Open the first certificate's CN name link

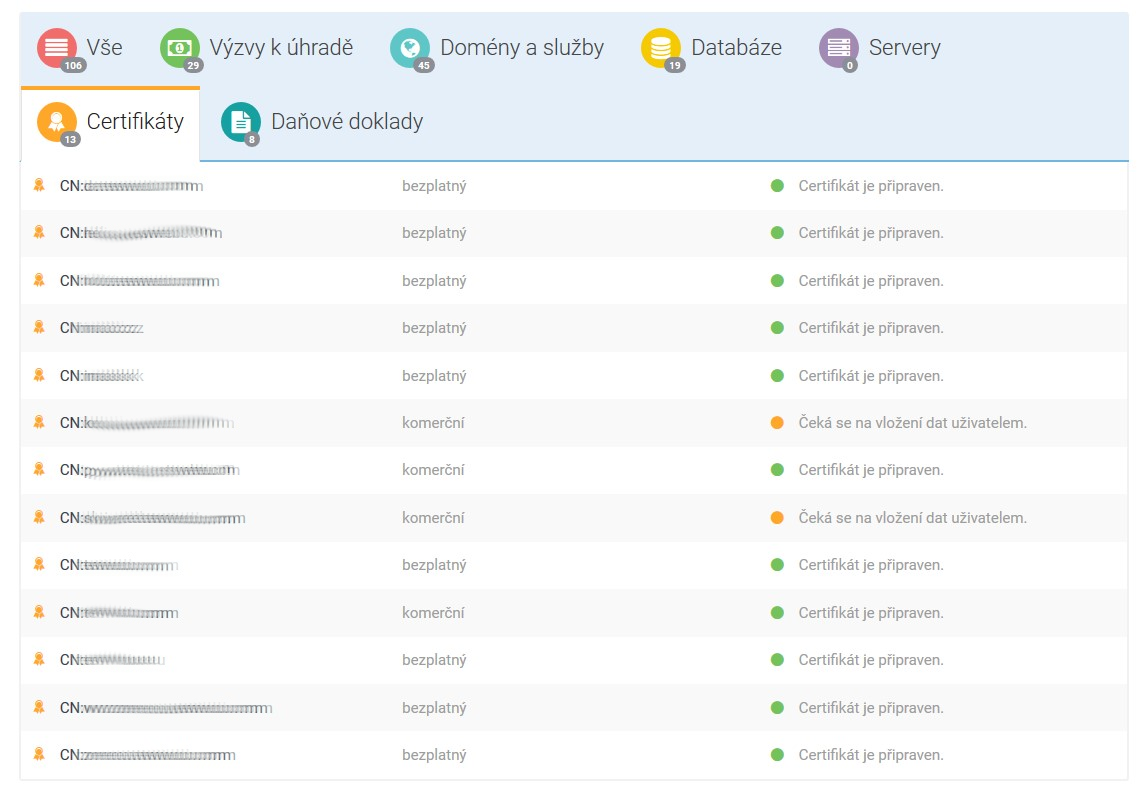tap(131, 186)
